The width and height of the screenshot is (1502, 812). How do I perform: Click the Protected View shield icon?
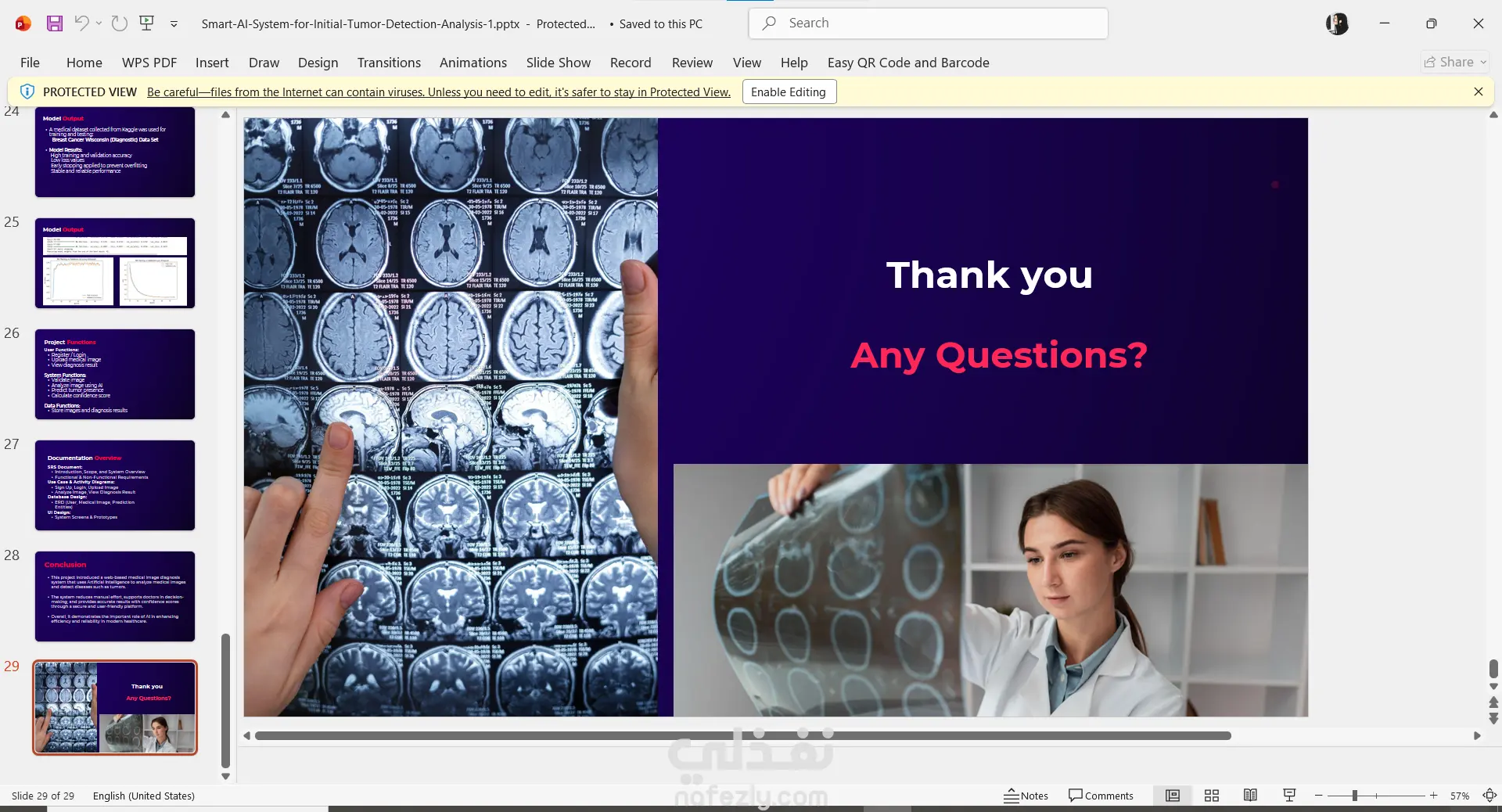[27, 92]
